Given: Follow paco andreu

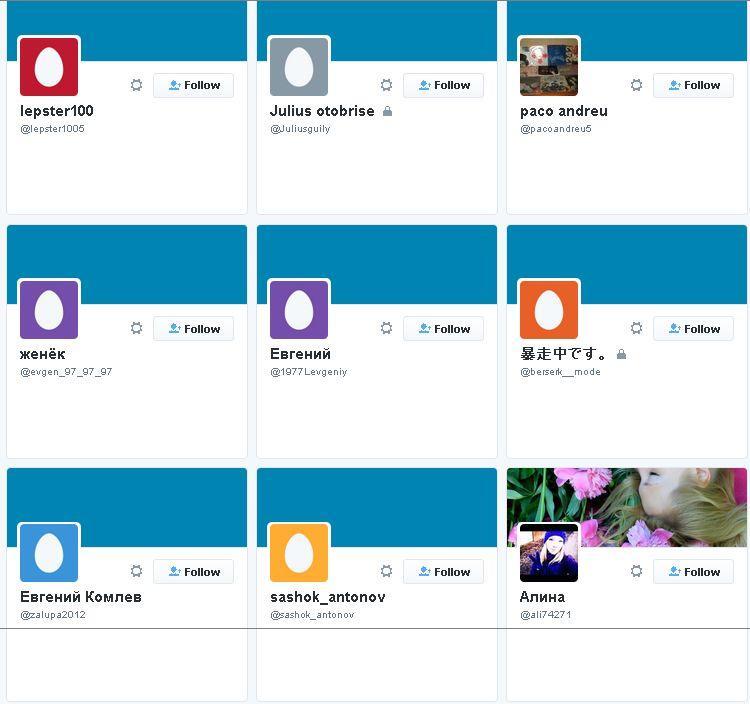Looking at the screenshot, I should pyautogui.click(x=694, y=86).
